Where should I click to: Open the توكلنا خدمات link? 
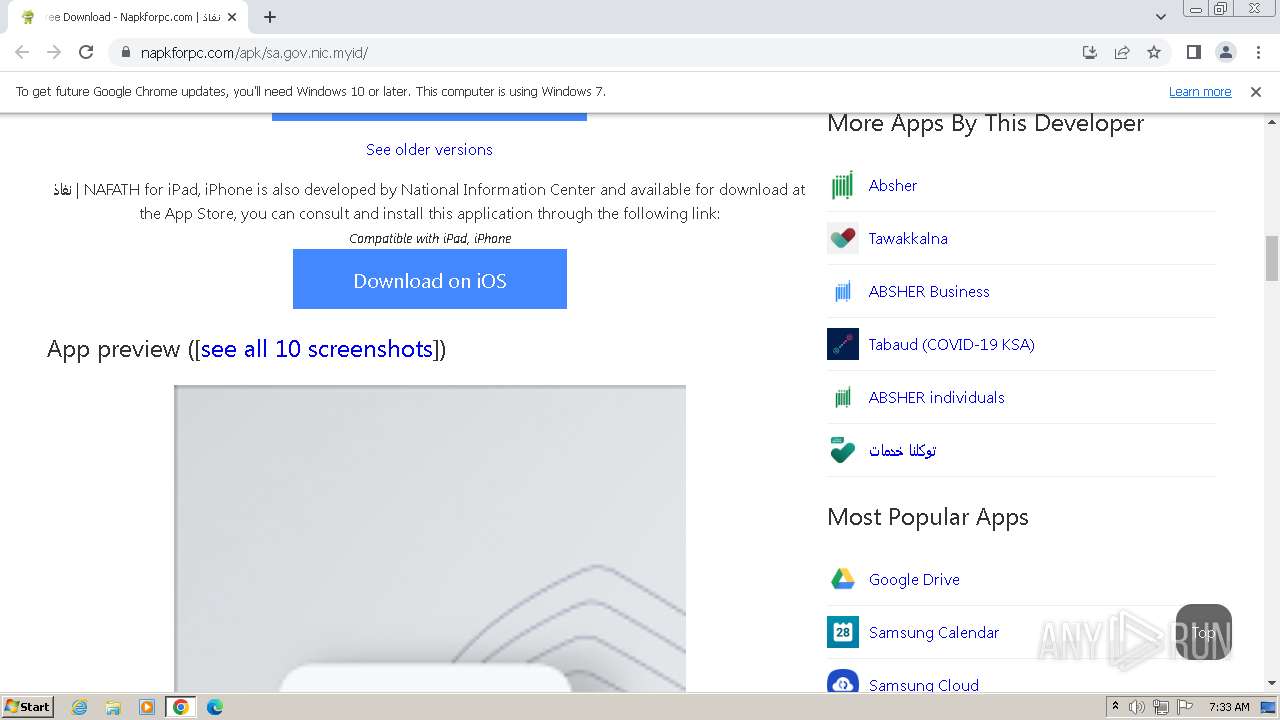tap(902, 450)
